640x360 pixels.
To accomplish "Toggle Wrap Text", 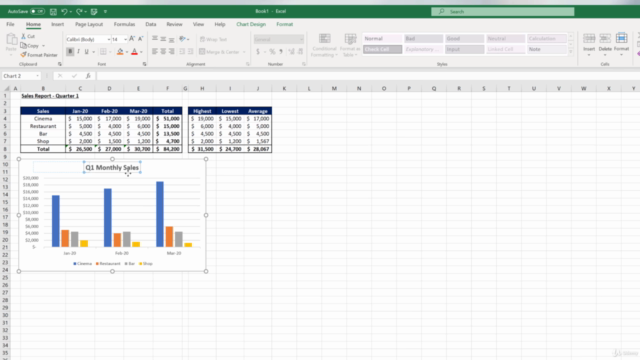I will tap(213, 39).
